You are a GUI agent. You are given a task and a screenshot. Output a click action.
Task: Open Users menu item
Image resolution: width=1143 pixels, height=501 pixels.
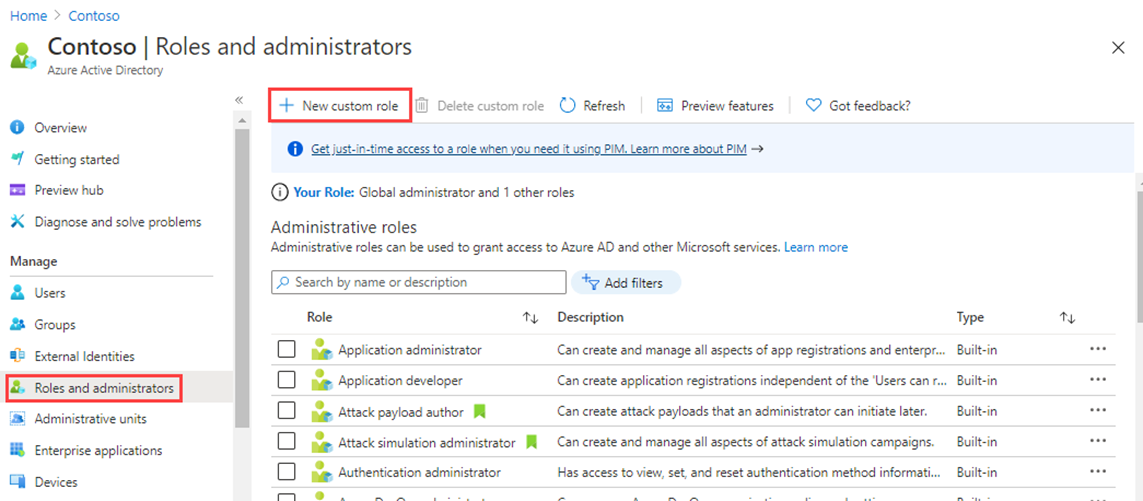(50, 293)
